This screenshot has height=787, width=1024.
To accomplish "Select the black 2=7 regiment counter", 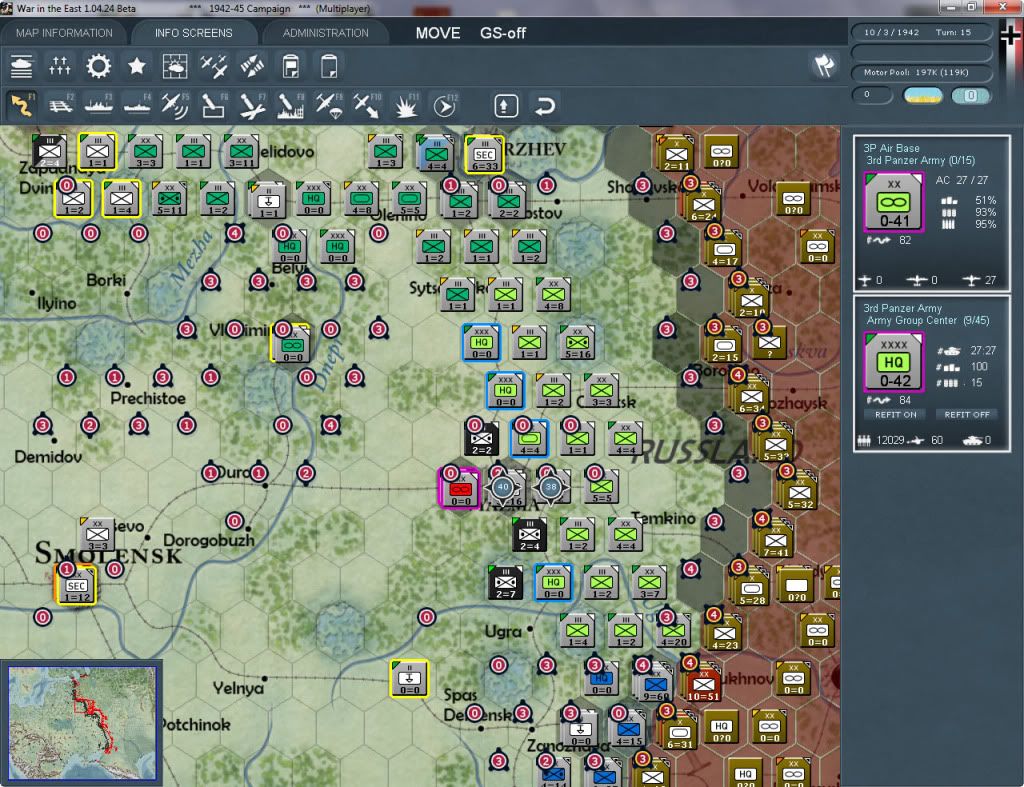I will pos(505,582).
